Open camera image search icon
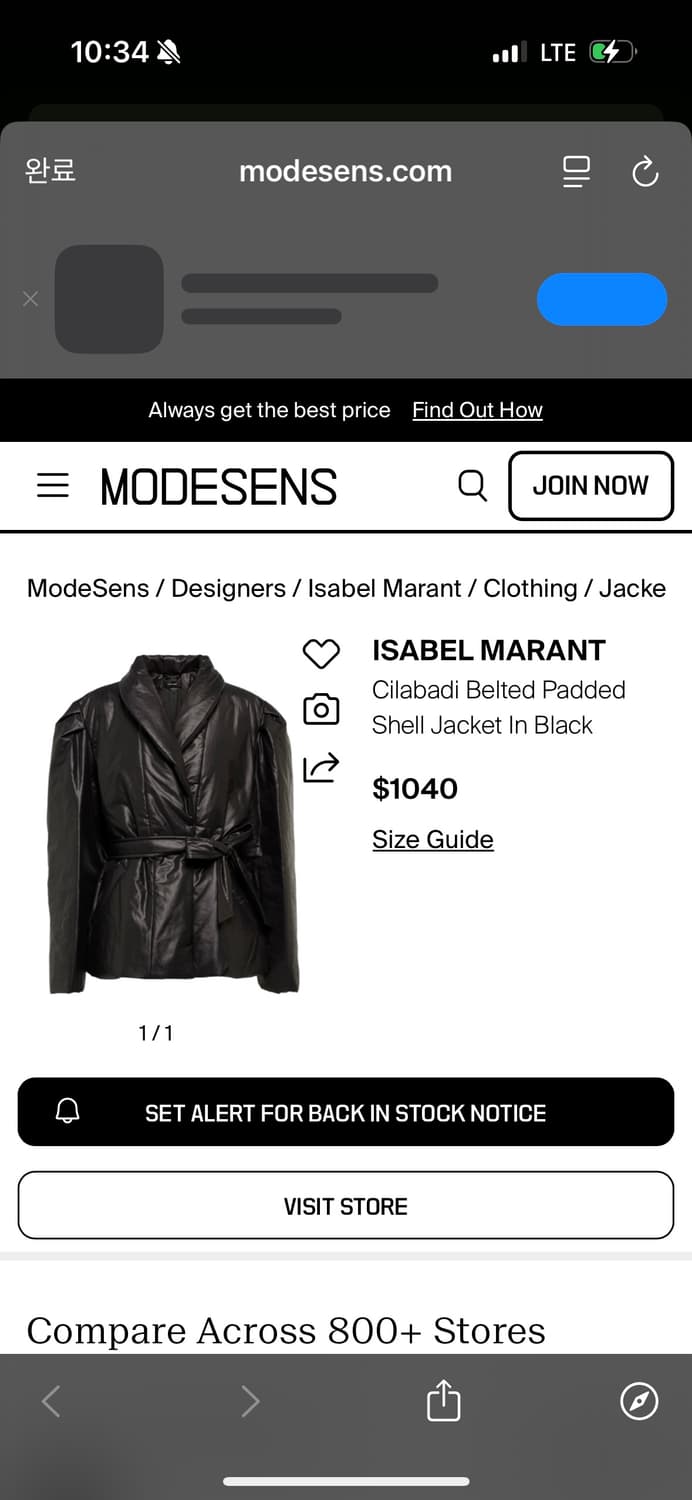The image size is (692, 1500). coord(321,710)
